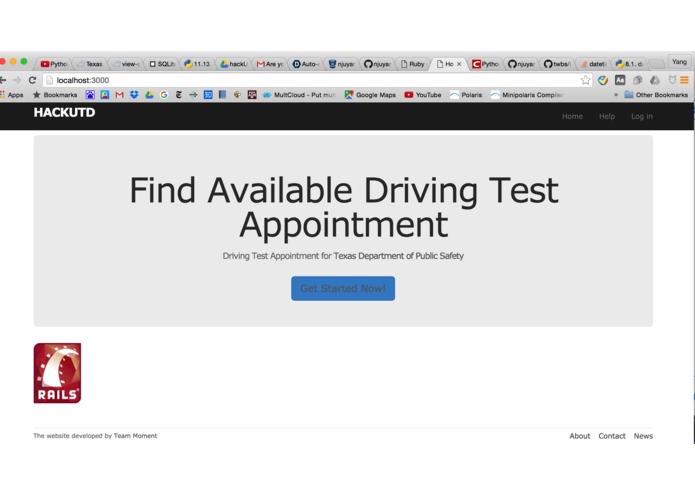Image resolution: width=695 pixels, height=494 pixels.
Task: Switch to the SQLite tab
Action: tap(162, 64)
